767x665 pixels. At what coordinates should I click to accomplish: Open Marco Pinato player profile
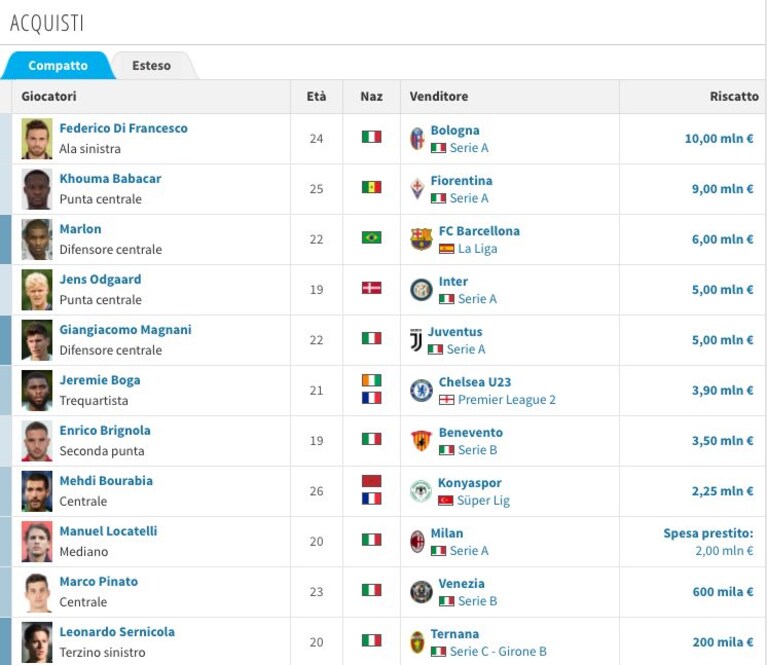(98, 582)
